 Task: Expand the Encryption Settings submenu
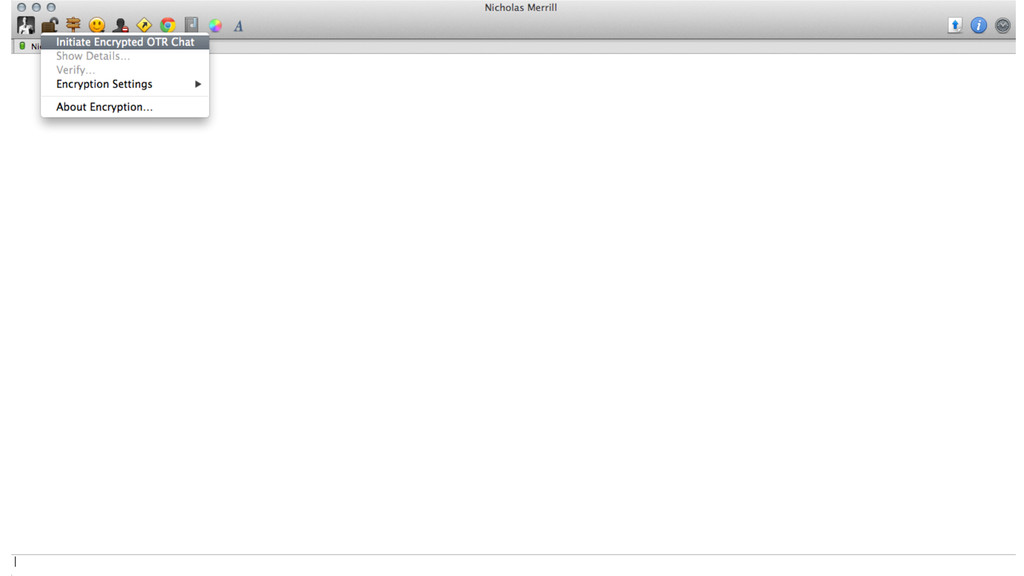click(x=125, y=84)
